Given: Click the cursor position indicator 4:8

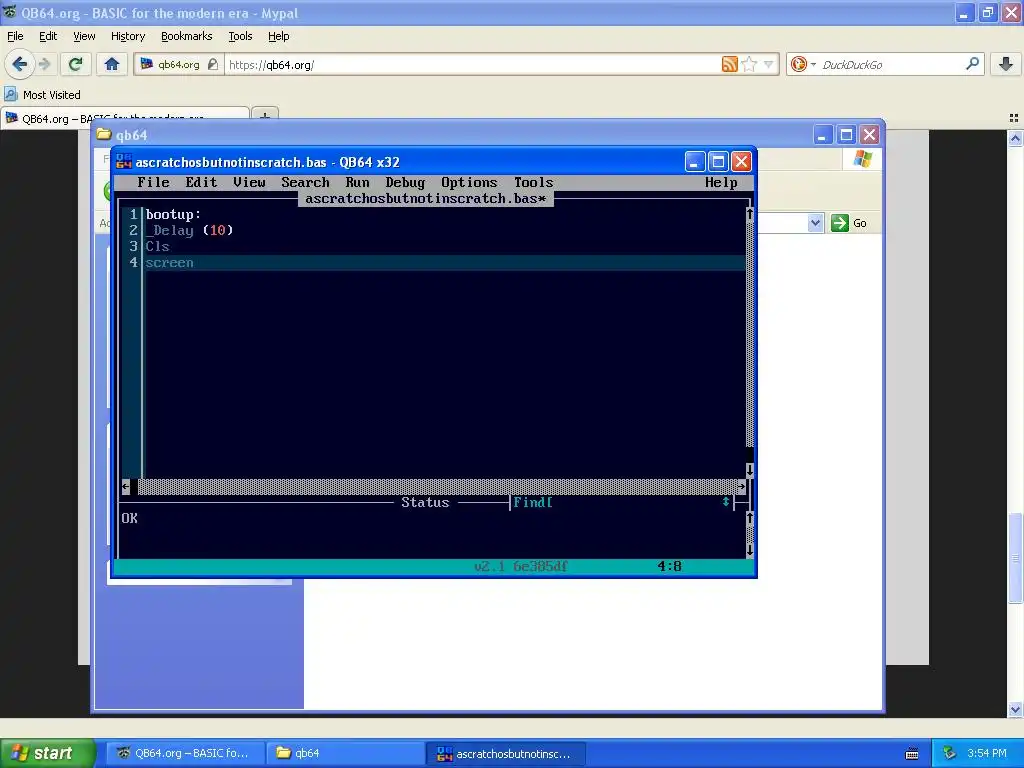Looking at the screenshot, I should [669, 566].
